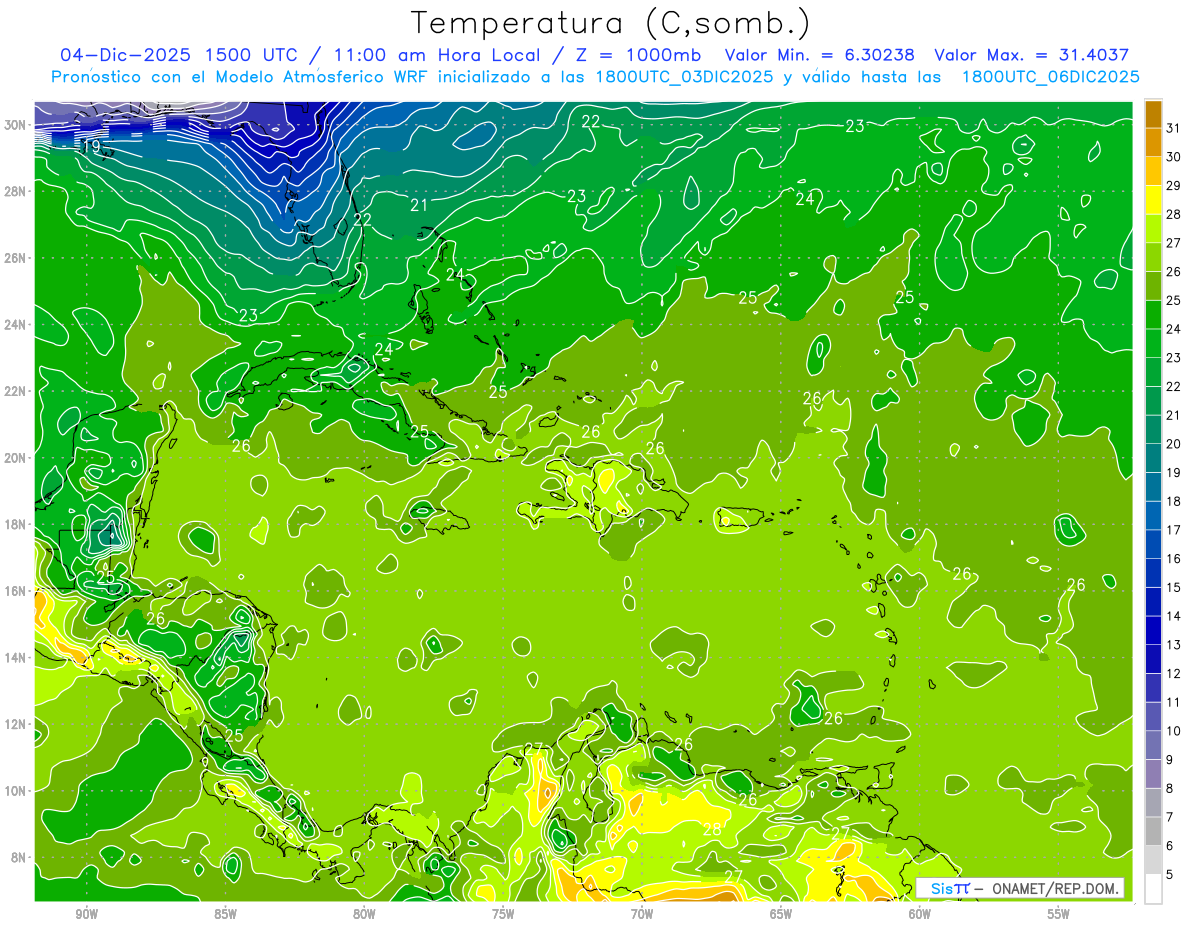The width and height of the screenshot is (1200, 927).
Task: Click the '16' label on the color scale
Action: (1173, 558)
